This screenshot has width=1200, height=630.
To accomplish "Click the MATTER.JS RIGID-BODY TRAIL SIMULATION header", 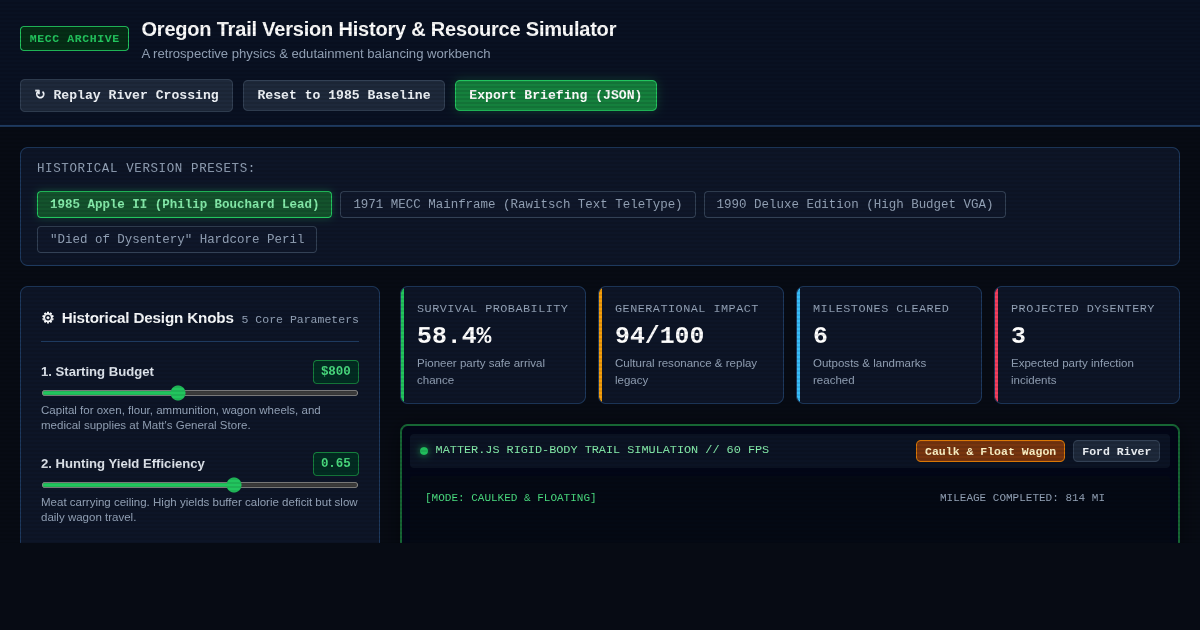I will tap(602, 450).
